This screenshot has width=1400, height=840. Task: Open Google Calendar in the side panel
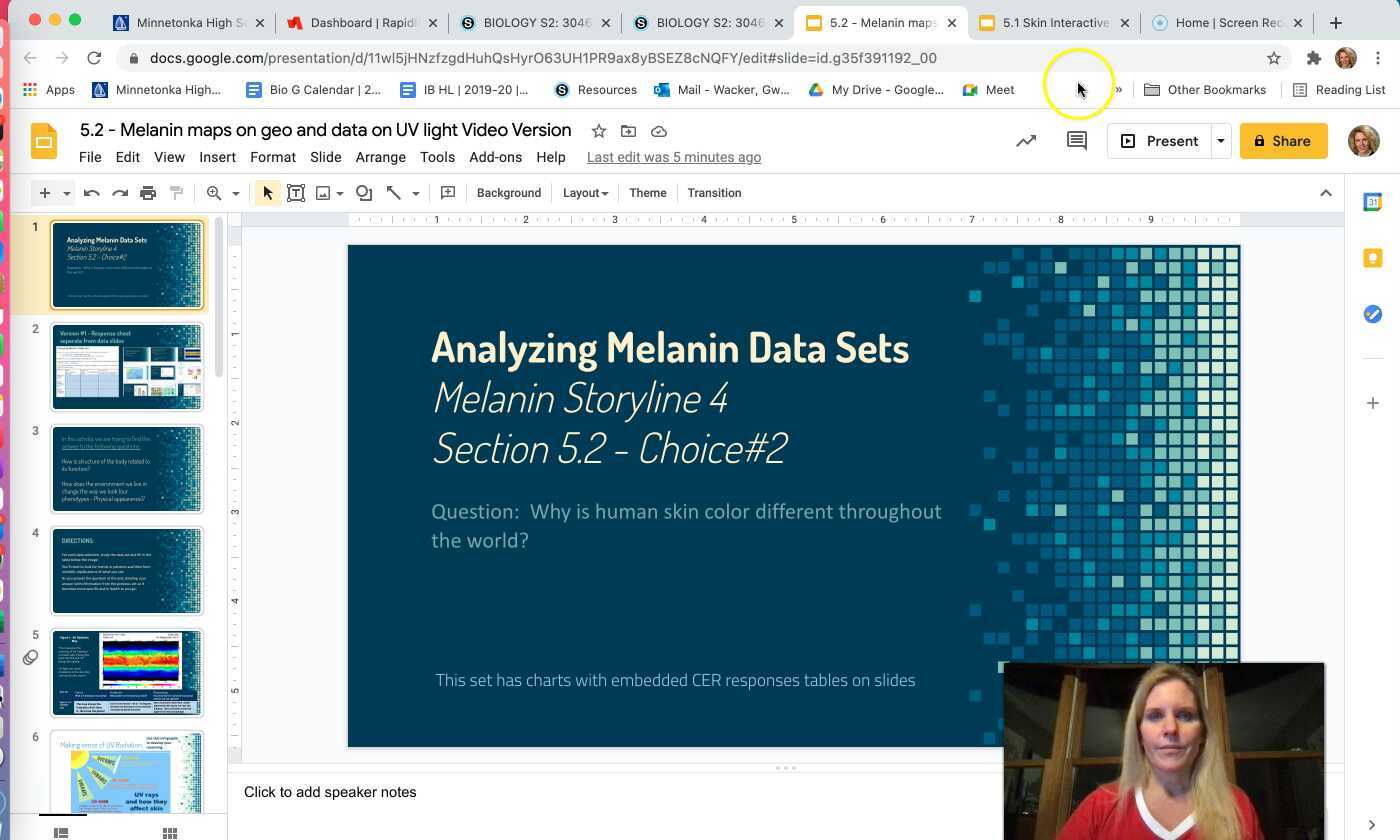point(1372,200)
